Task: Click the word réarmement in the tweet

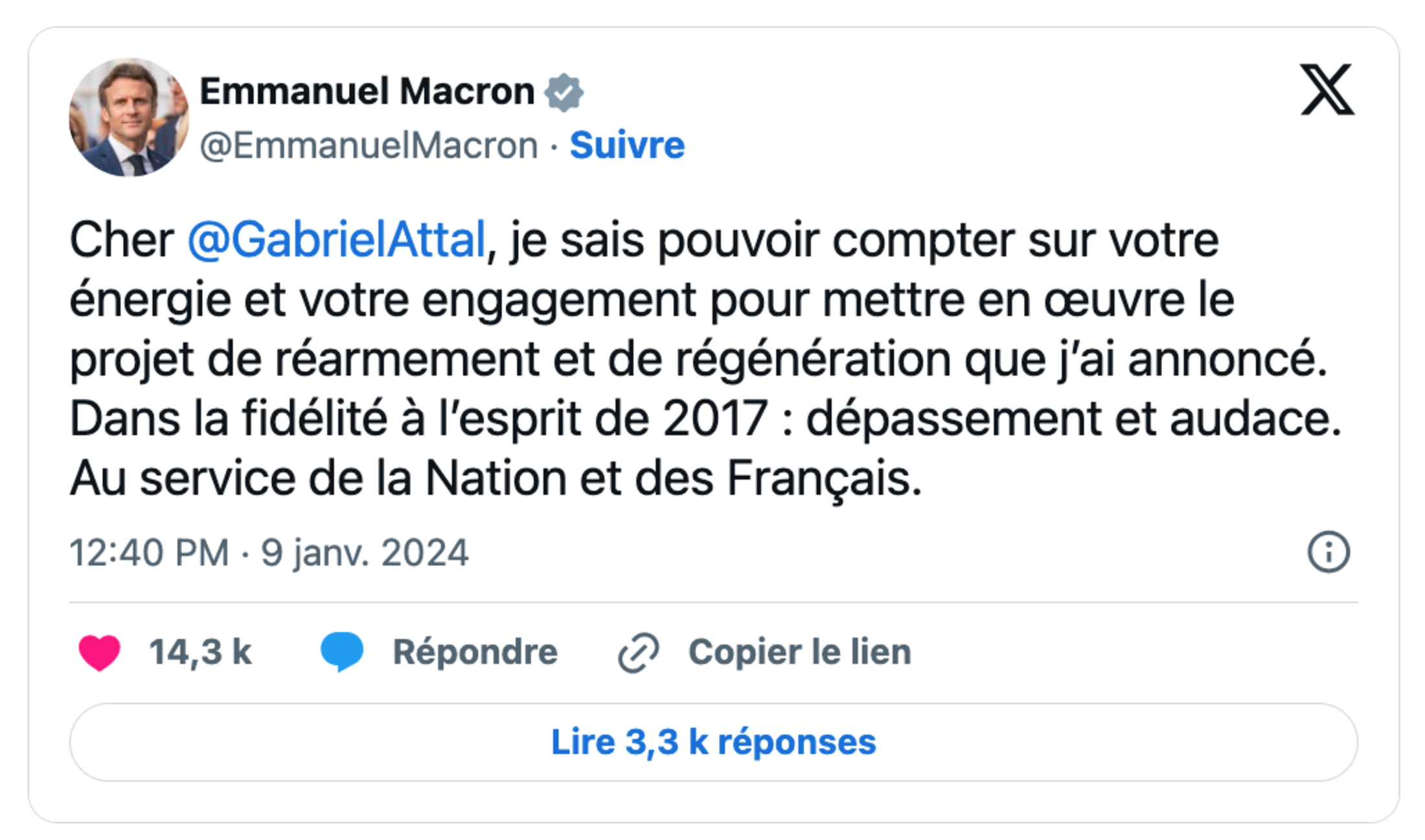Action: (407, 359)
